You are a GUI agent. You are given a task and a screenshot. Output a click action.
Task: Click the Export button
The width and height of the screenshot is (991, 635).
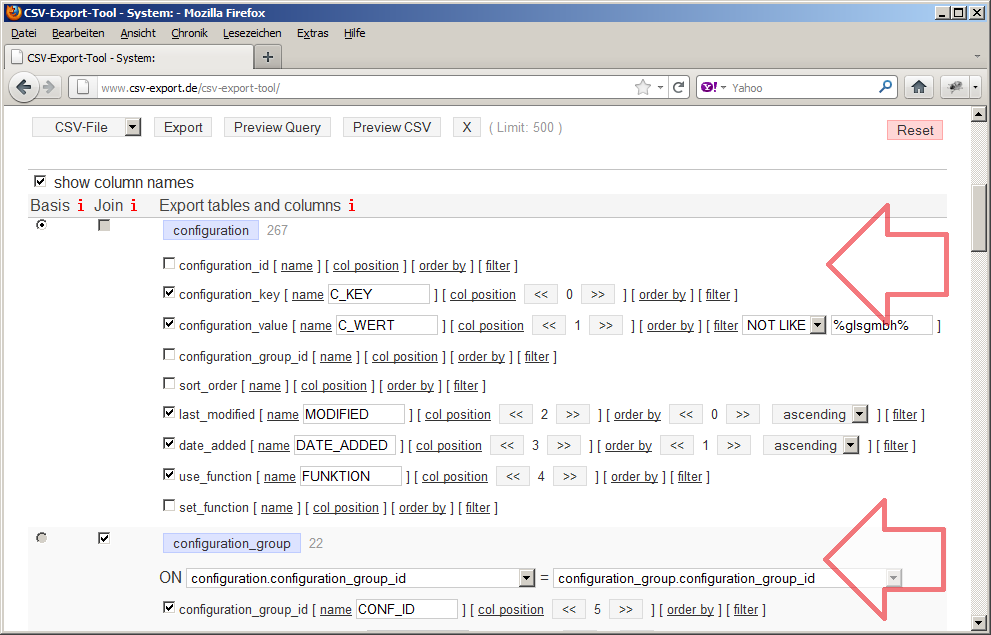point(183,127)
